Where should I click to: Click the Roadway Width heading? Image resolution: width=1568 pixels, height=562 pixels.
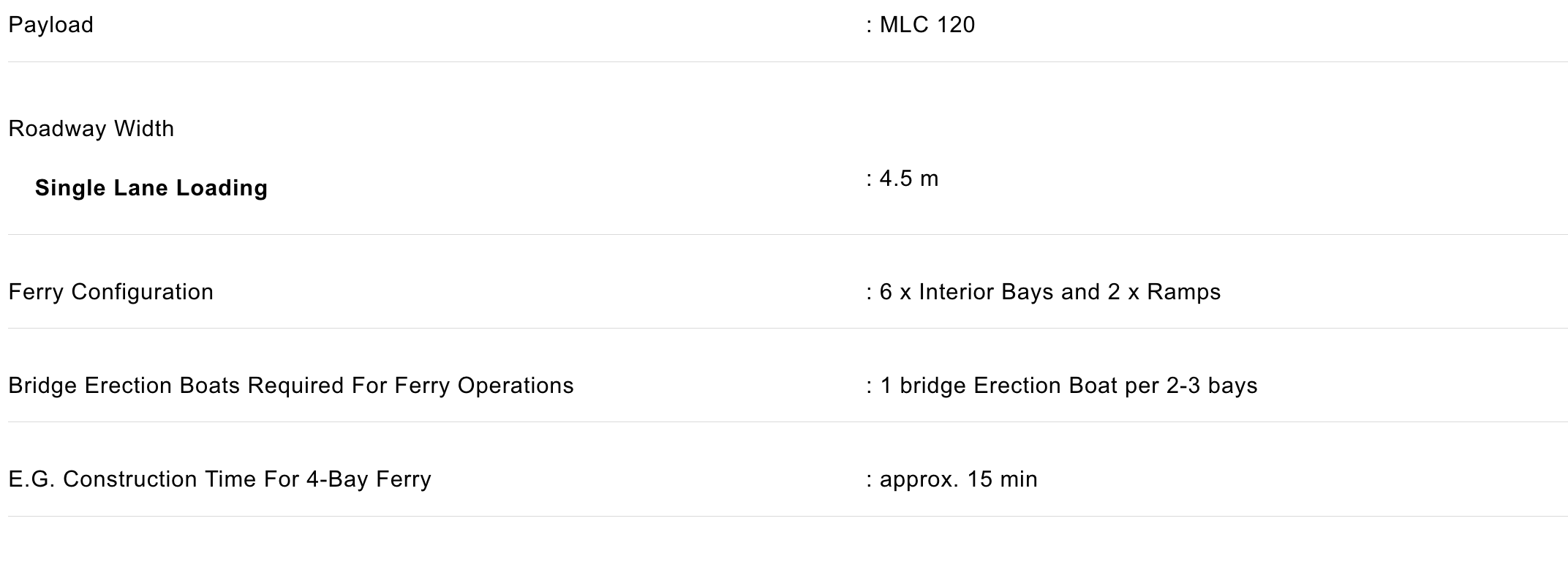[91, 129]
